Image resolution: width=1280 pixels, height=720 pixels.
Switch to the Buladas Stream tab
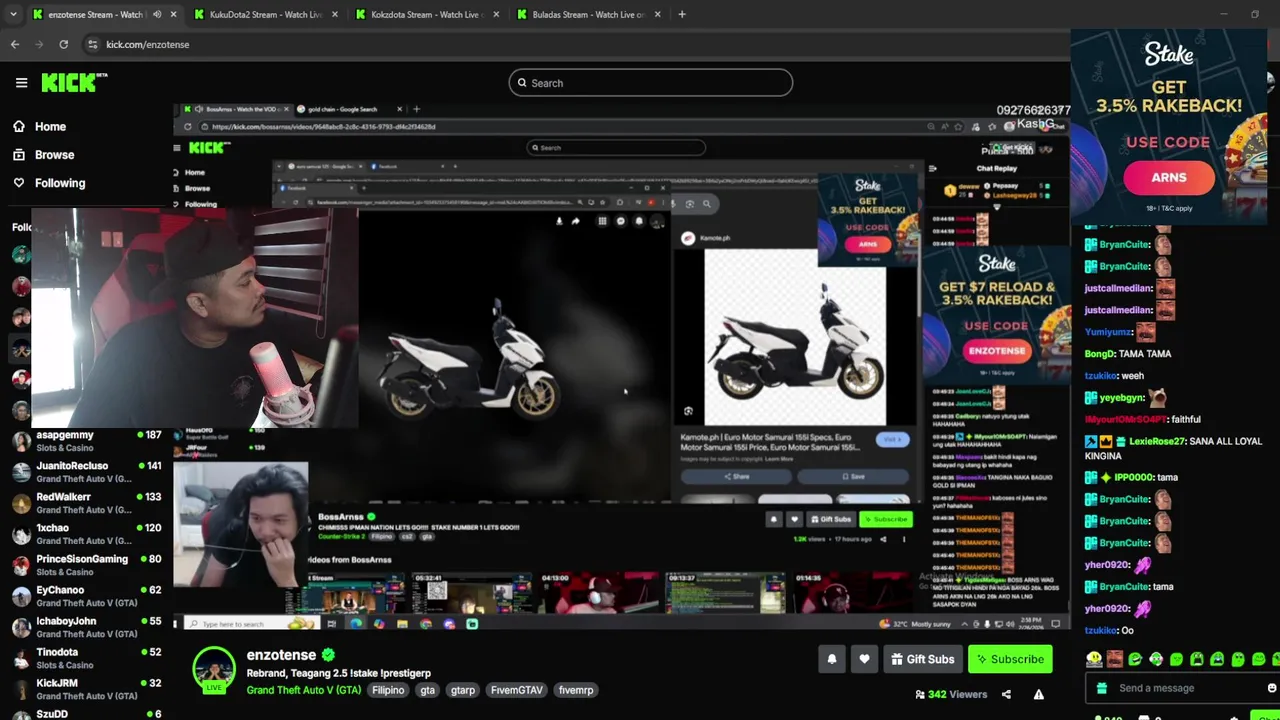(588, 15)
